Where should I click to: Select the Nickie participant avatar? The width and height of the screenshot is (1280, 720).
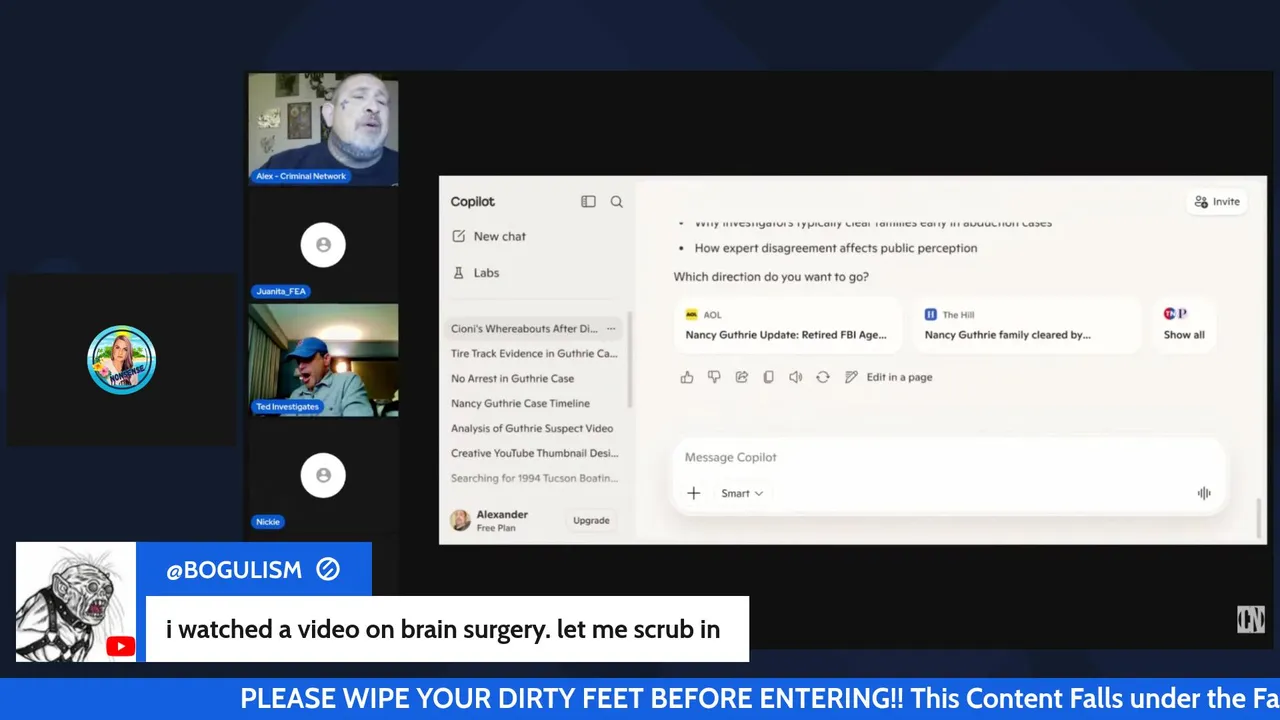click(x=323, y=475)
